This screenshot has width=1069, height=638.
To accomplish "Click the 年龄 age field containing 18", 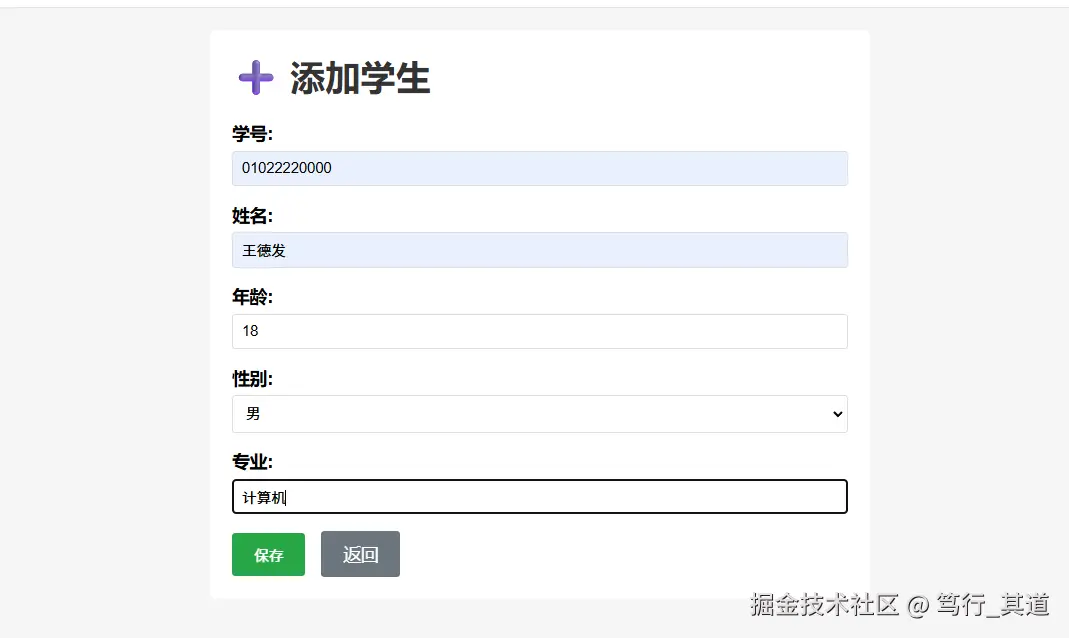I will tap(540, 331).
